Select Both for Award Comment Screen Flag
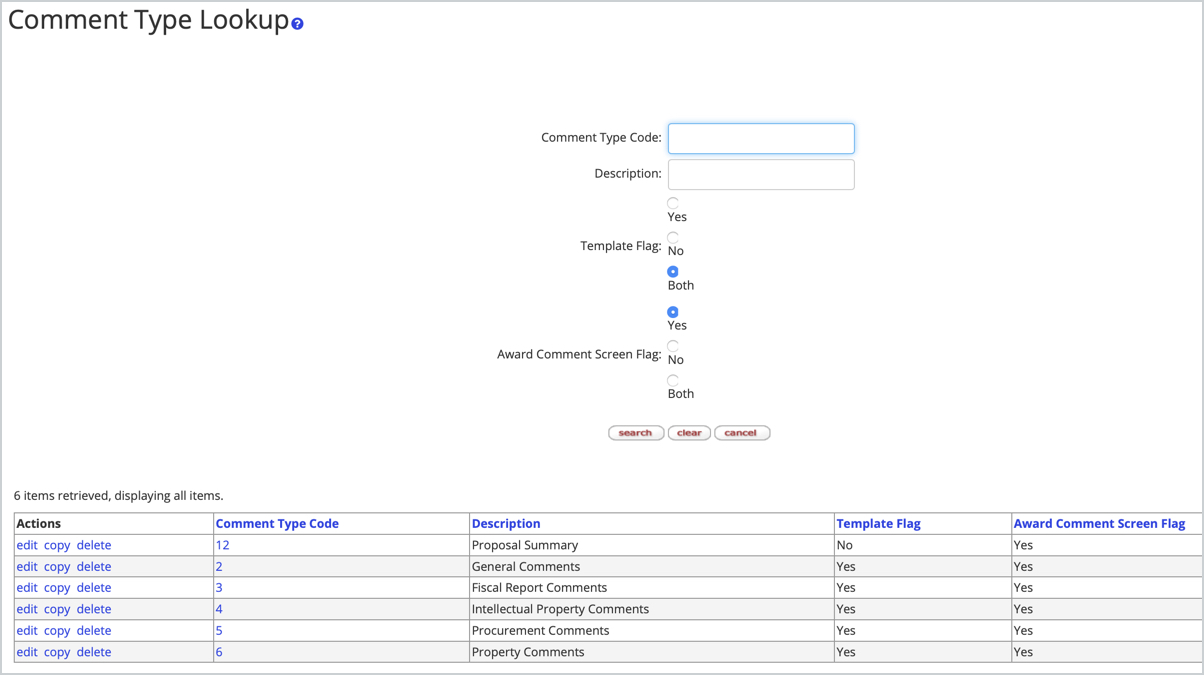The width and height of the screenshot is (1204, 675). (673, 380)
